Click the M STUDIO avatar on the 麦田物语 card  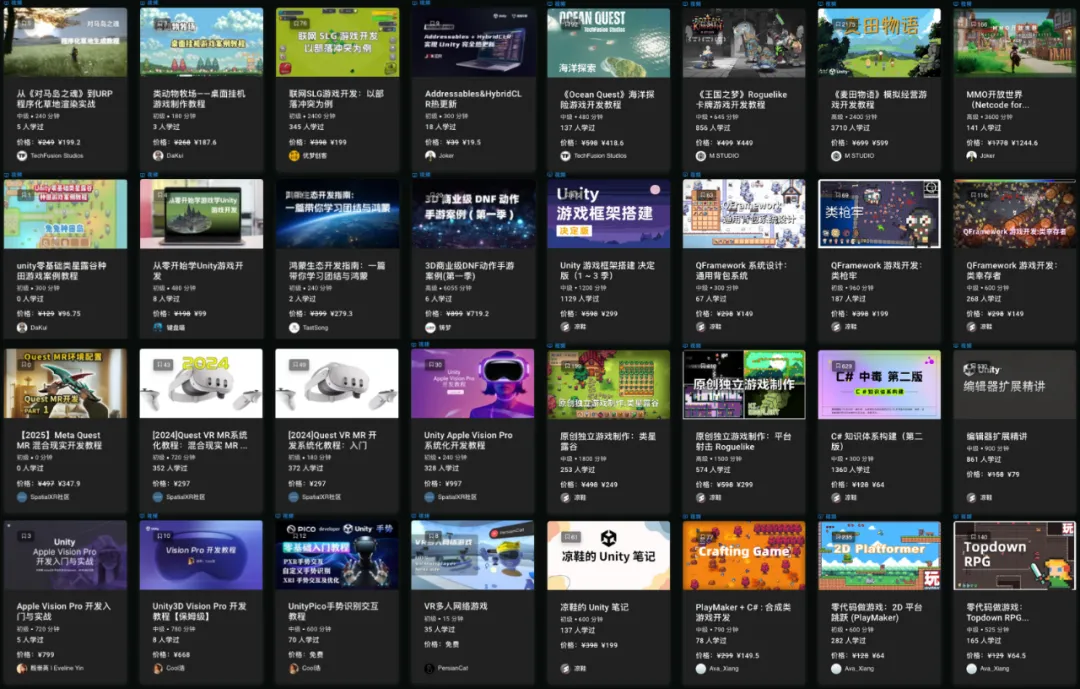(836, 156)
